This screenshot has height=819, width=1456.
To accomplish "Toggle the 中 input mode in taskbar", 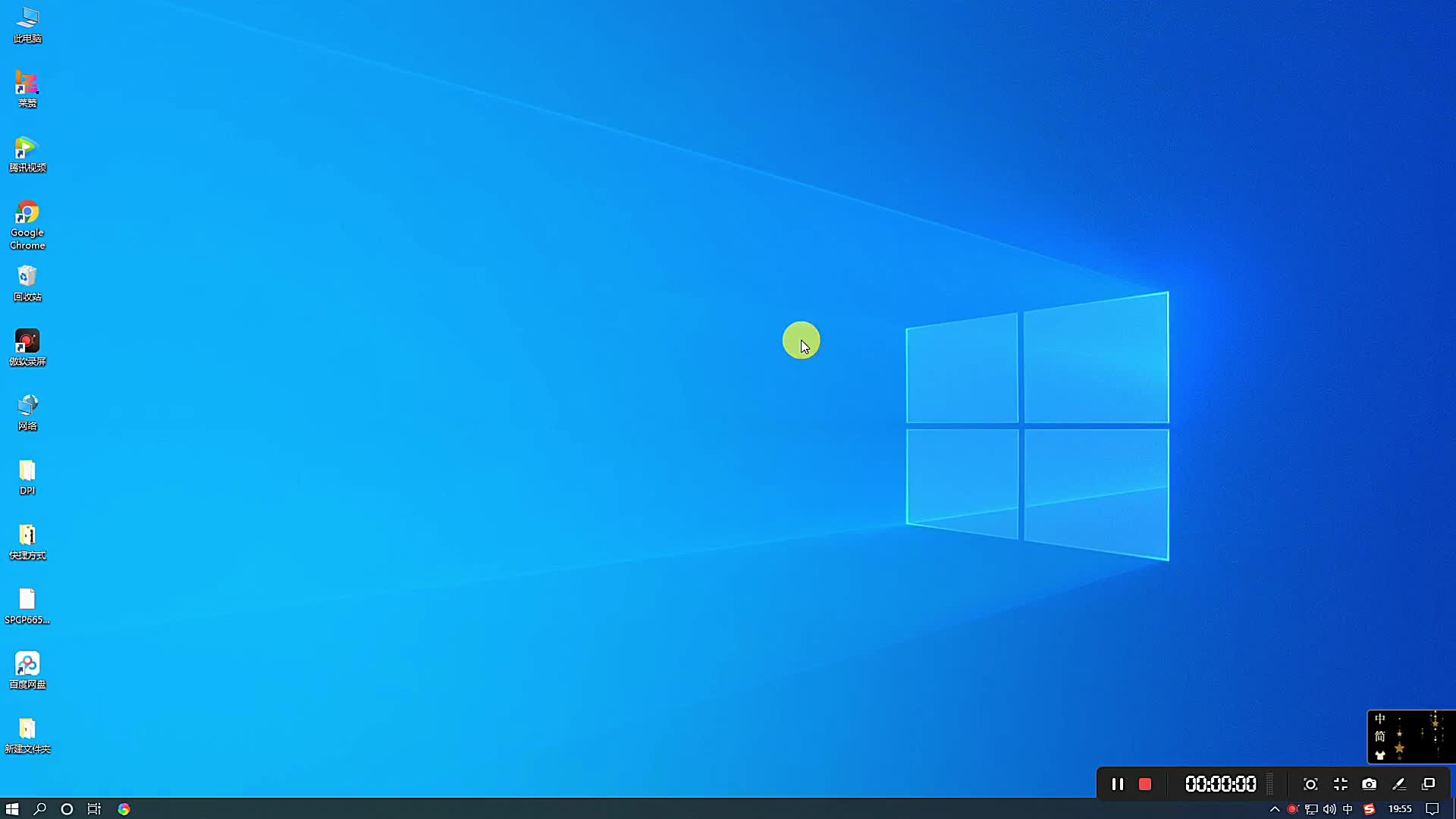I will pos(1348,809).
